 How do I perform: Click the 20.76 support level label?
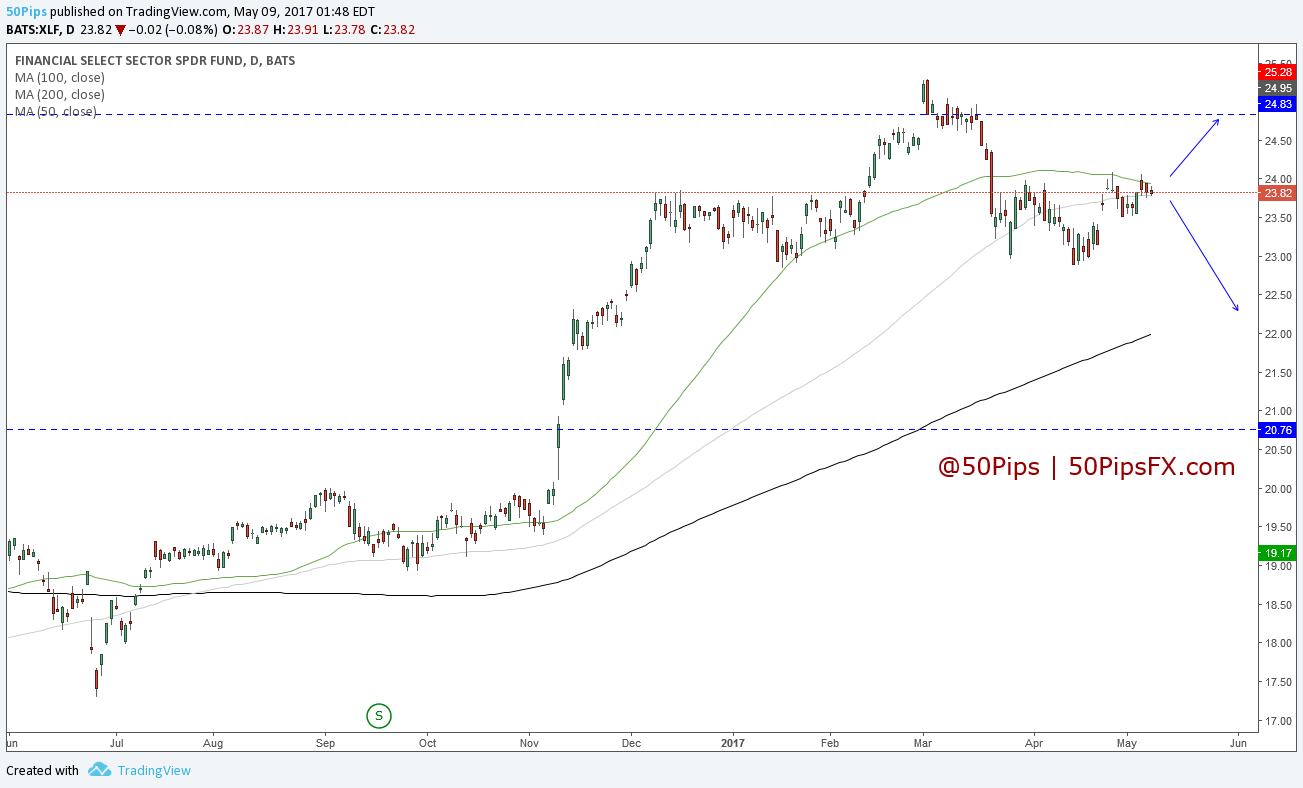(x=1277, y=430)
